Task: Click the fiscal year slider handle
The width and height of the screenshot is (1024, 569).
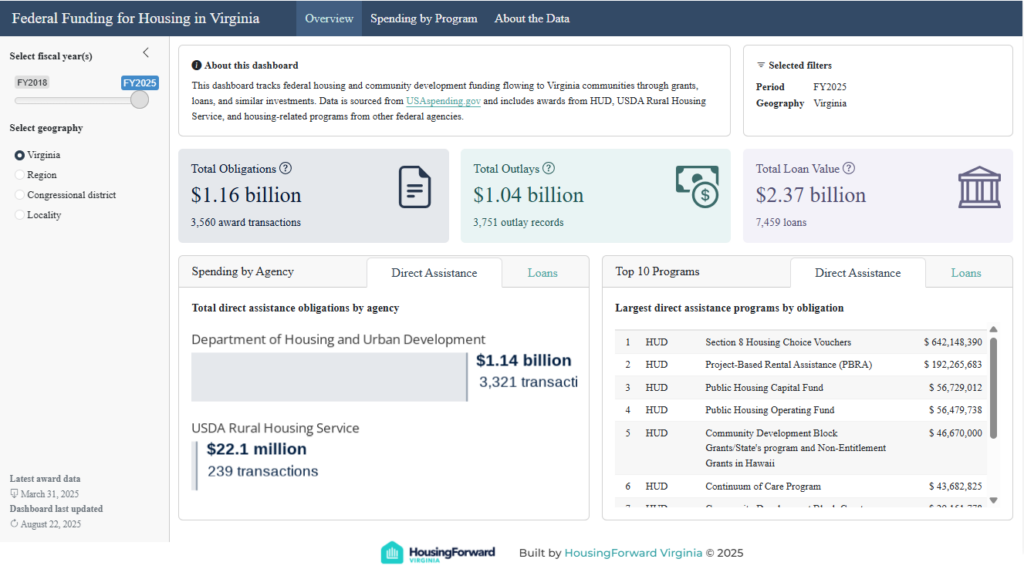Action: [x=140, y=100]
